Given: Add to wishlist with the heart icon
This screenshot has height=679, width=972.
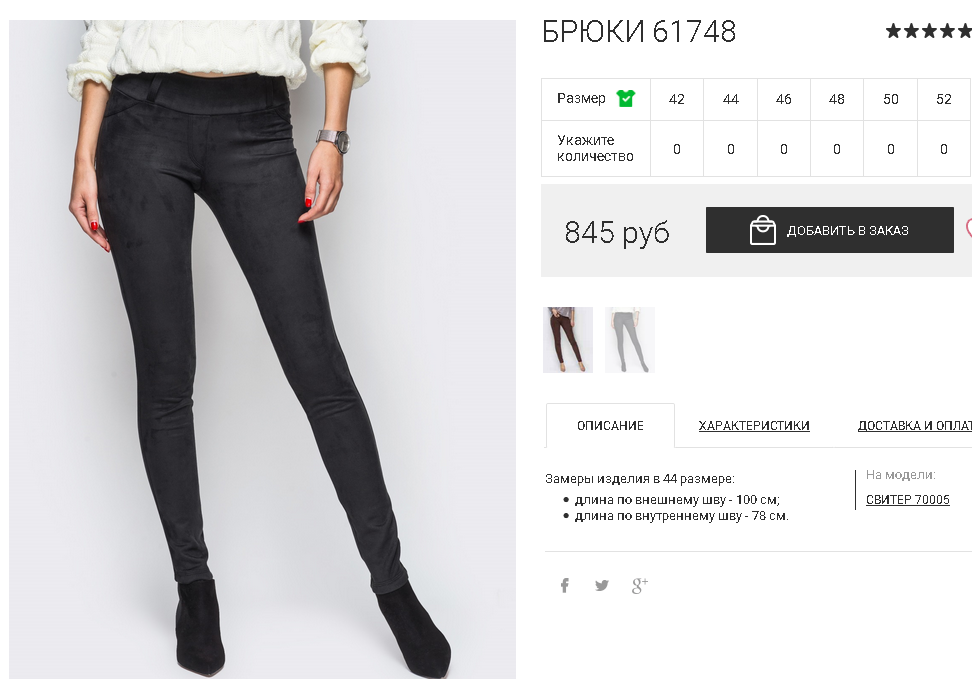Looking at the screenshot, I should (x=968, y=229).
